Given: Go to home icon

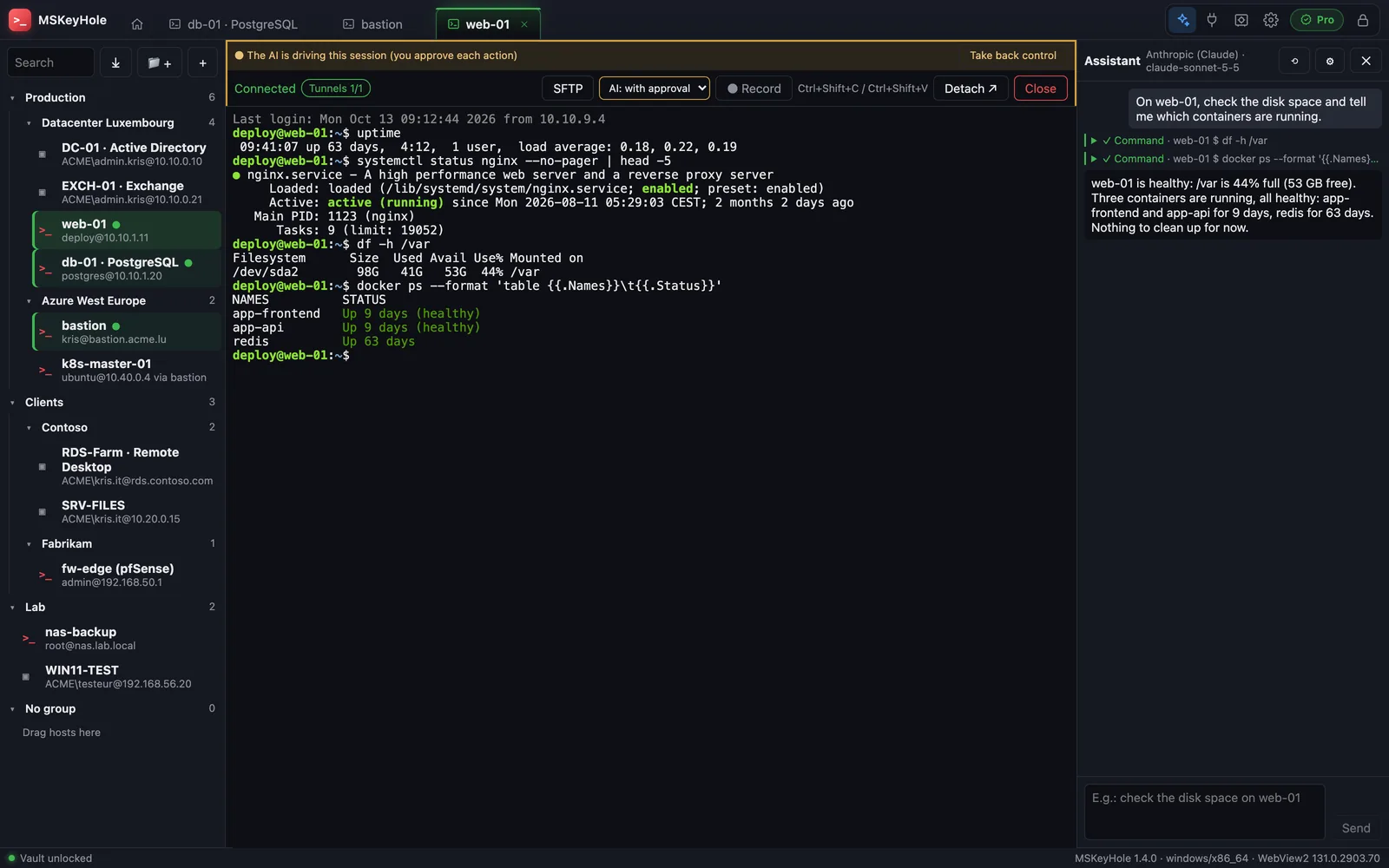Looking at the screenshot, I should pyautogui.click(x=137, y=24).
